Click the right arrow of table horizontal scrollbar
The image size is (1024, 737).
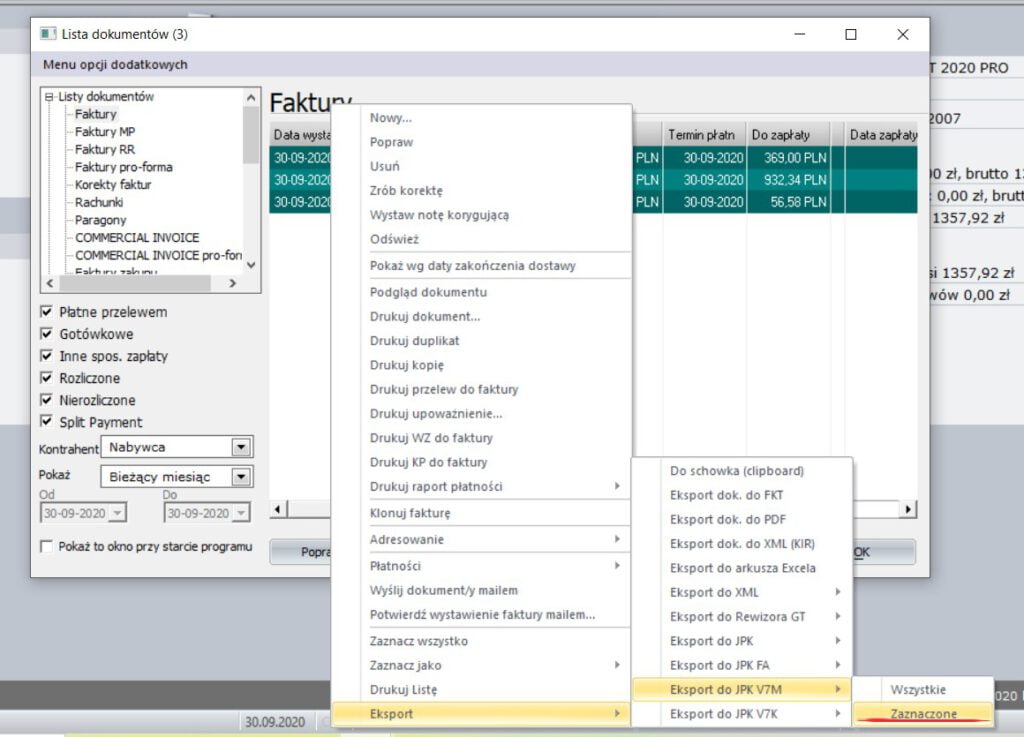tap(908, 510)
